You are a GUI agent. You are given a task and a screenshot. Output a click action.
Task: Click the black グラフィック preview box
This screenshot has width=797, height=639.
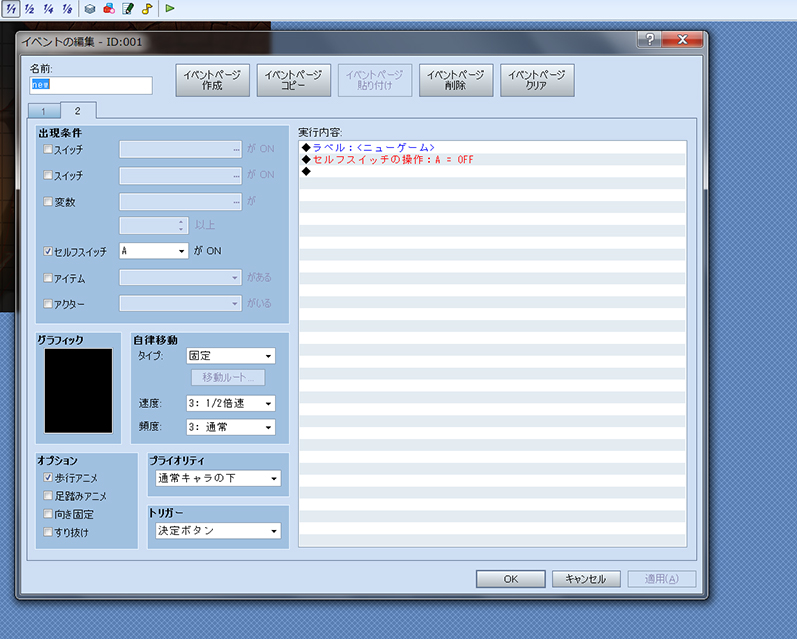(78, 390)
